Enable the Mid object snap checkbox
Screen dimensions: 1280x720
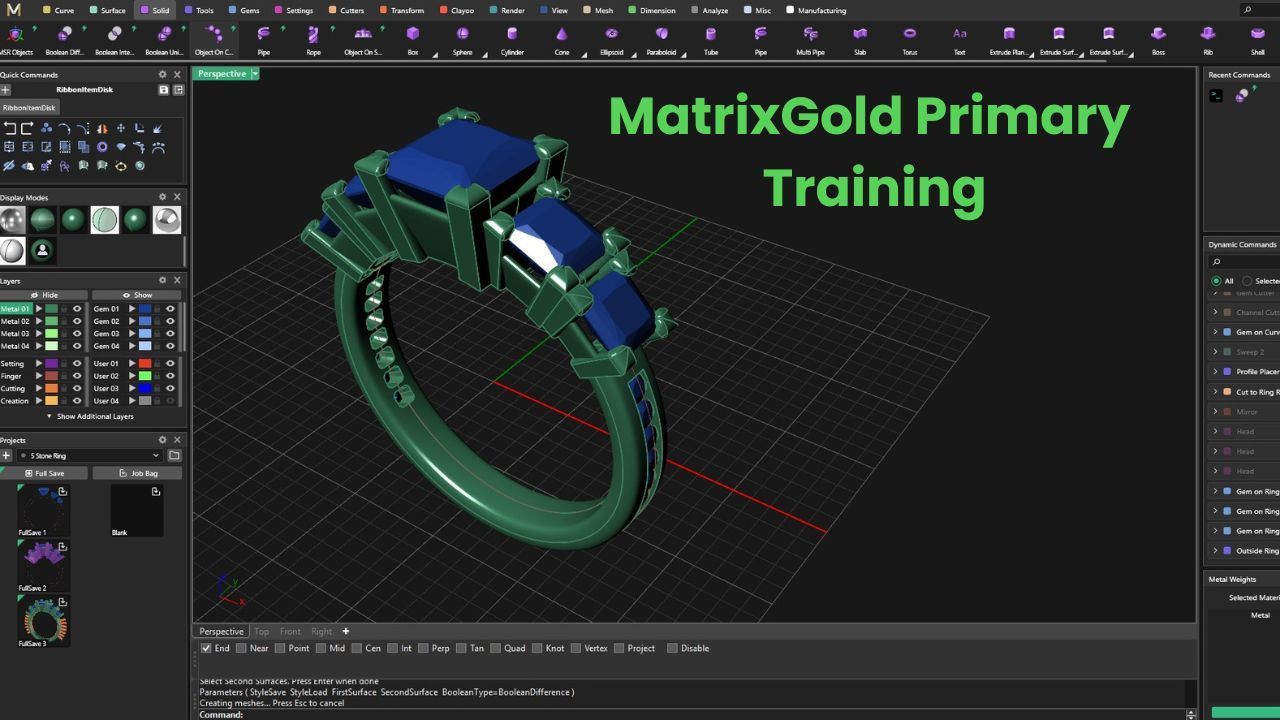pyautogui.click(x=321, y=648)
